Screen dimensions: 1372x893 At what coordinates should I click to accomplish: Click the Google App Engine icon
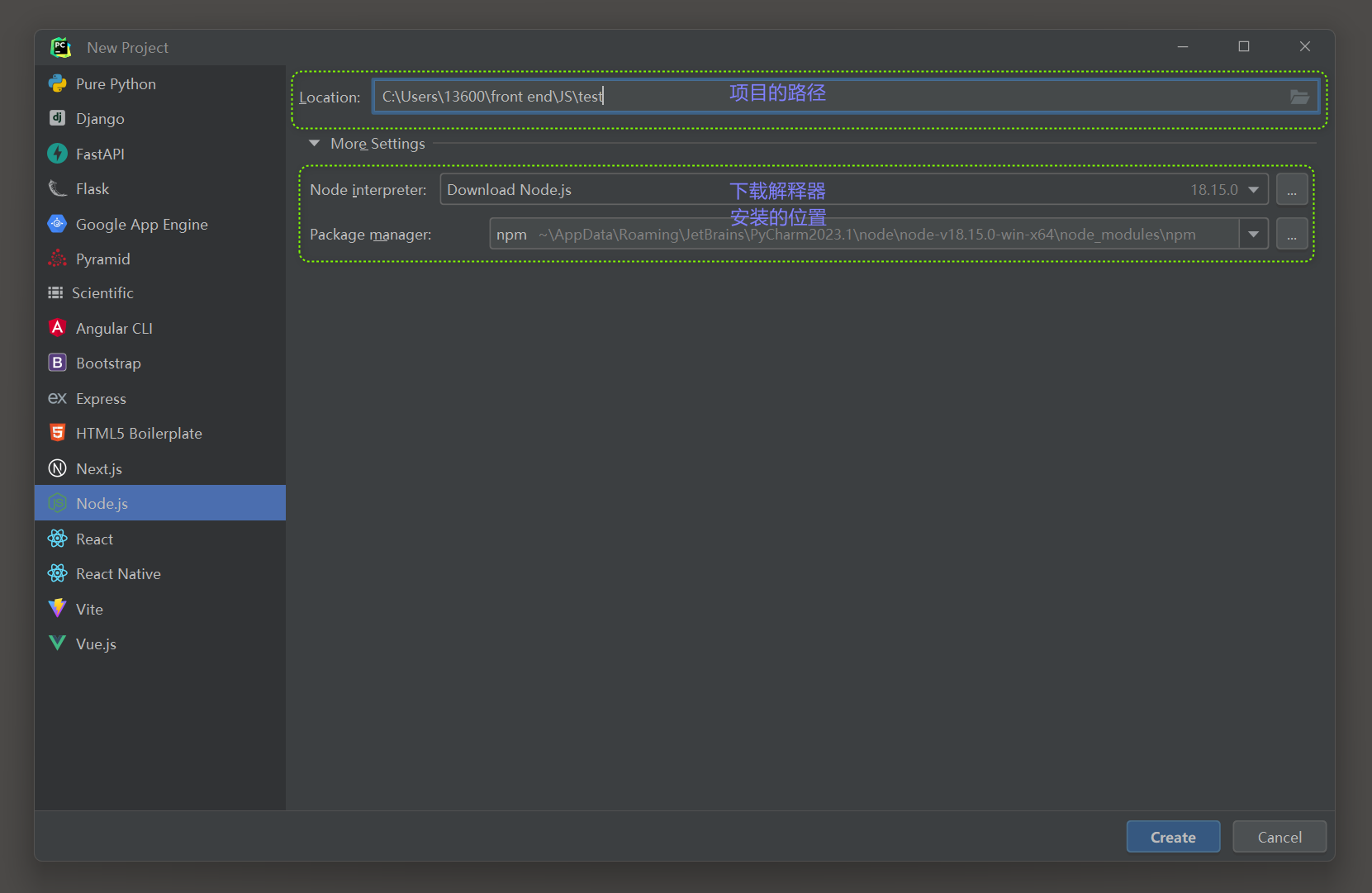[57, 224]
